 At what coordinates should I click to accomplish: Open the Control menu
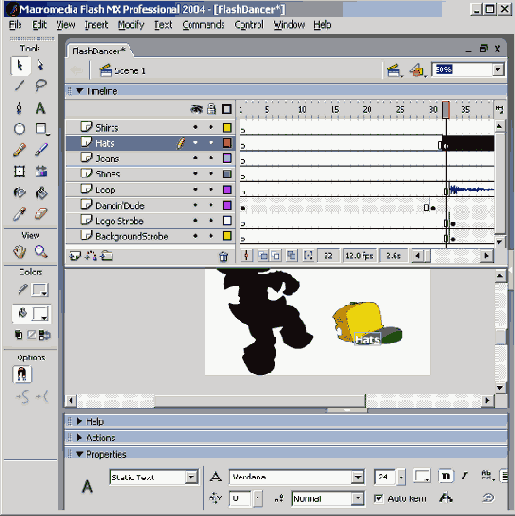coord(249,25)
